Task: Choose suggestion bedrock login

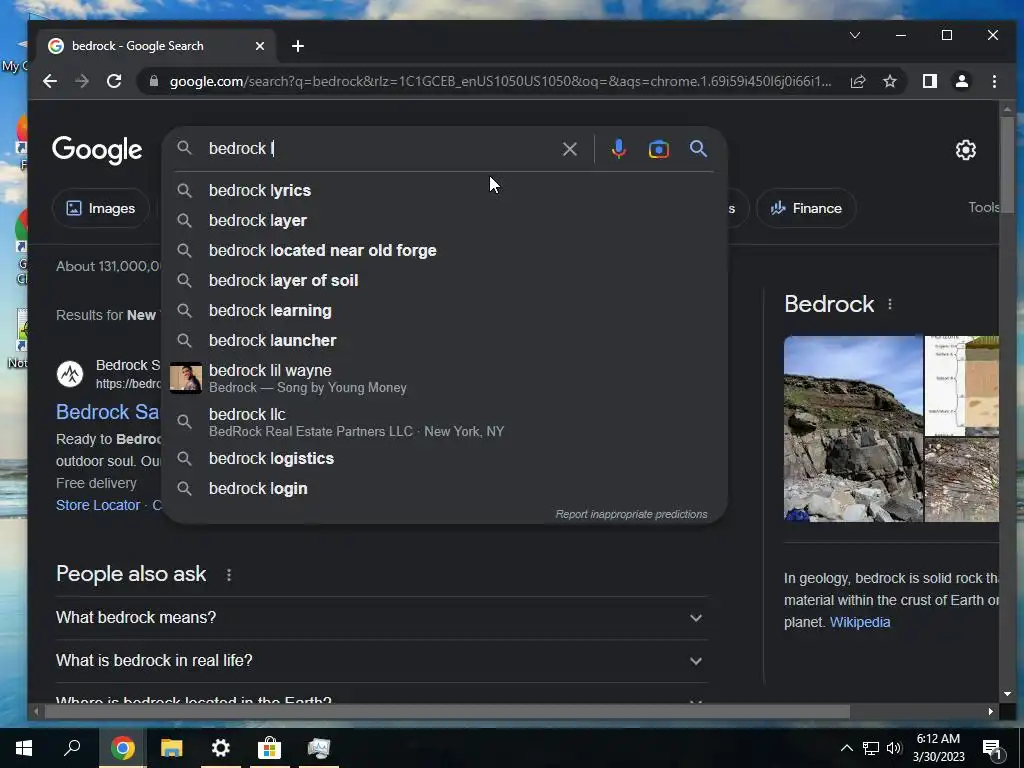Action: pyautogui.click(x=444, y=488)
